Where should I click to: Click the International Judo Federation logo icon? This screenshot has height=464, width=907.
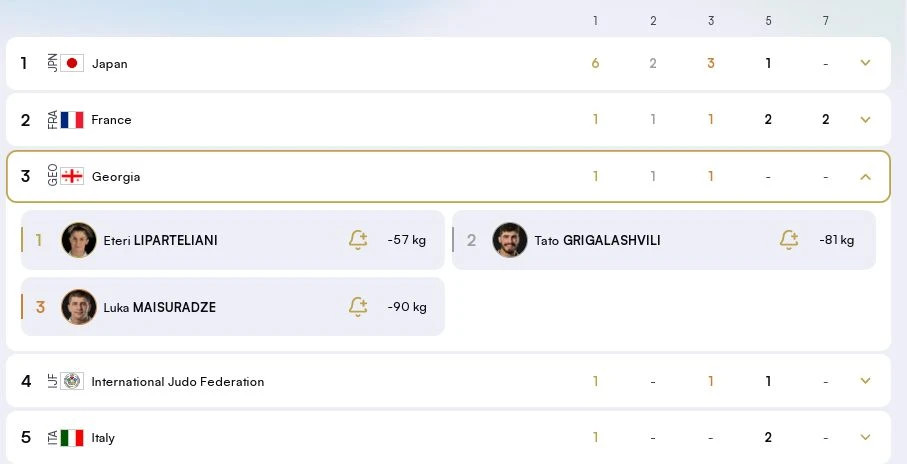(72, 381)
